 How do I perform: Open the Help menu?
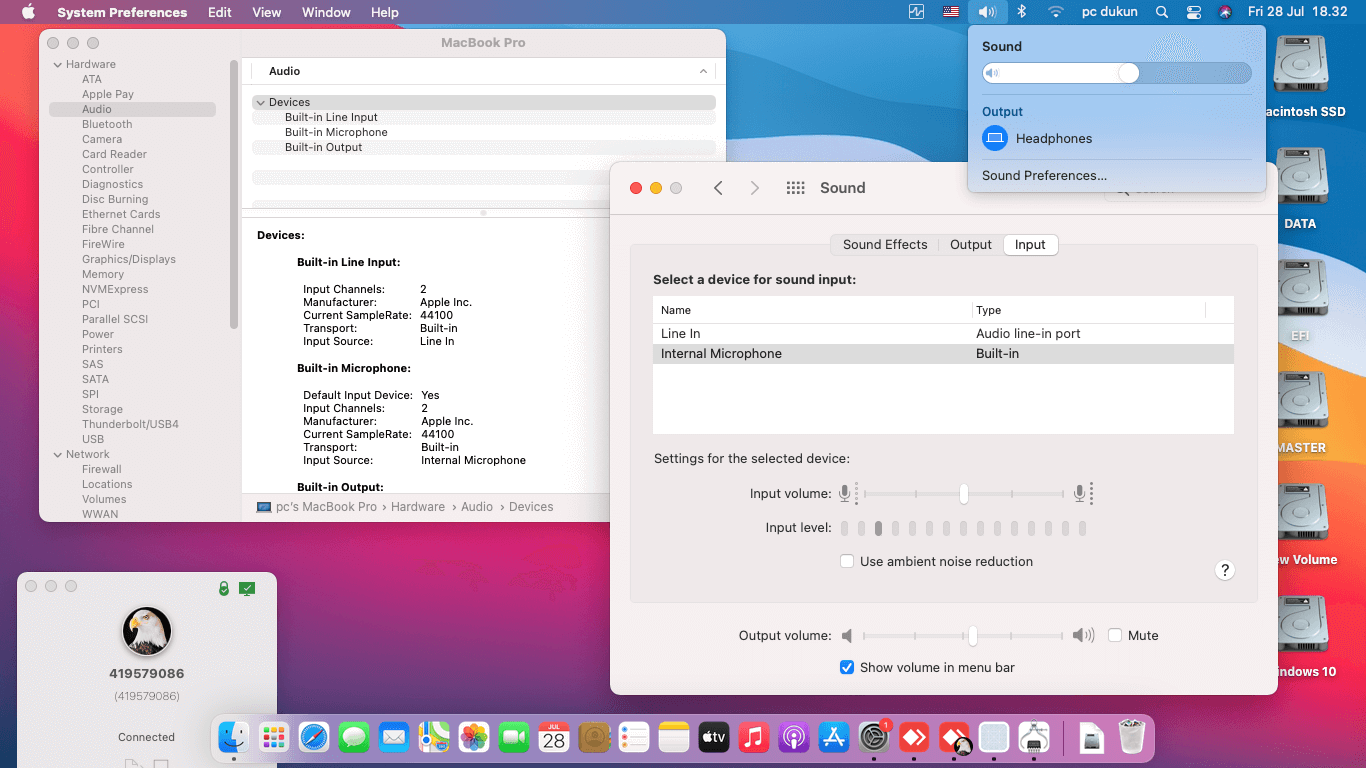(385, 12)
